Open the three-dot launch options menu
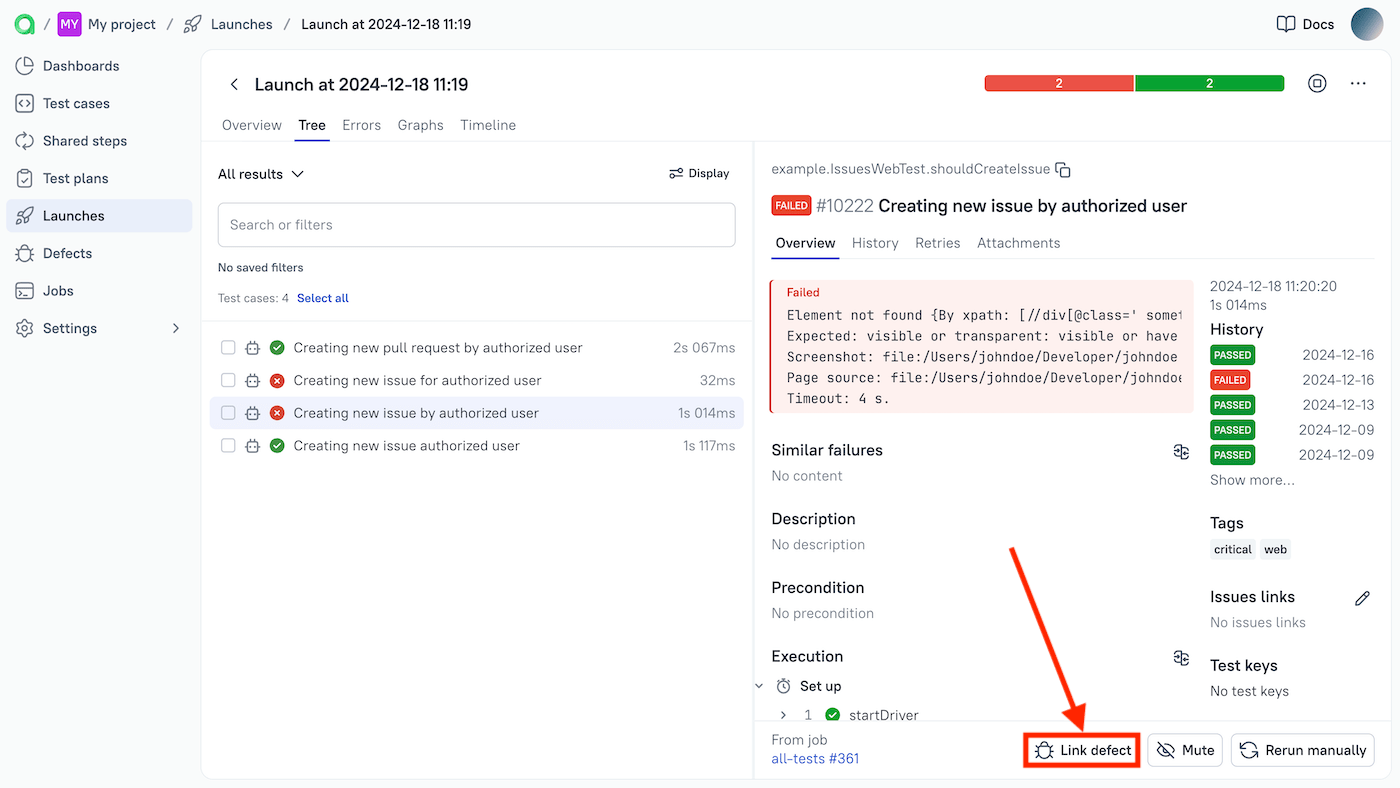Screen dimensions: 1400x788 (x=1357, y=84)
